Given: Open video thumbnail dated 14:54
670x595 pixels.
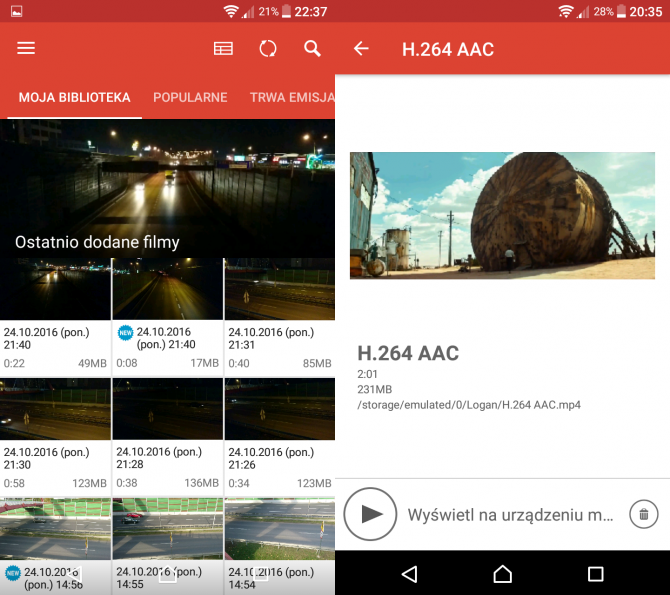Looking at the screenshot, I should 280,529.
